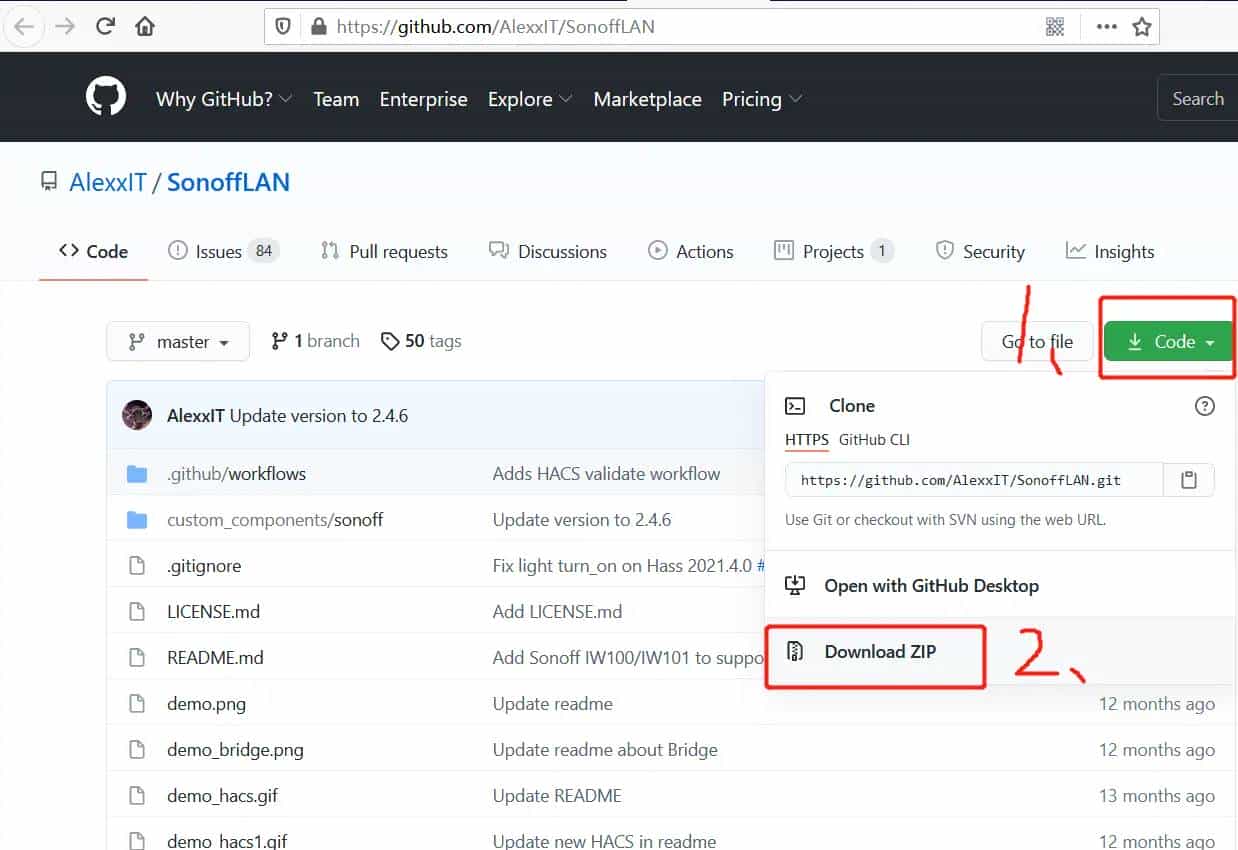Click commit message Update readme about Bridge
Viewport: 1238px width, 850px height.
click(605, 750)
